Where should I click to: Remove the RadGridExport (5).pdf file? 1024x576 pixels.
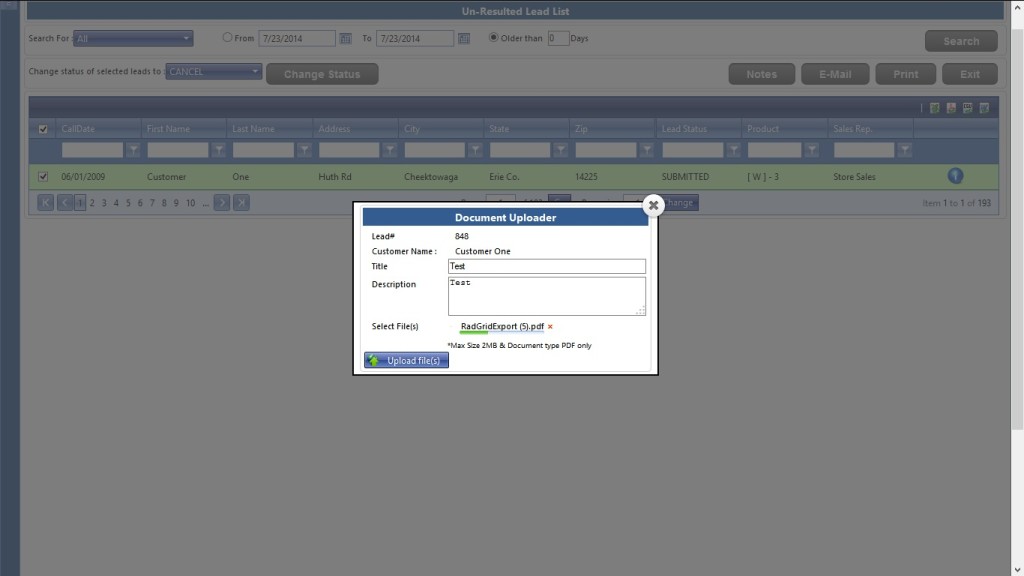(550, 327)
